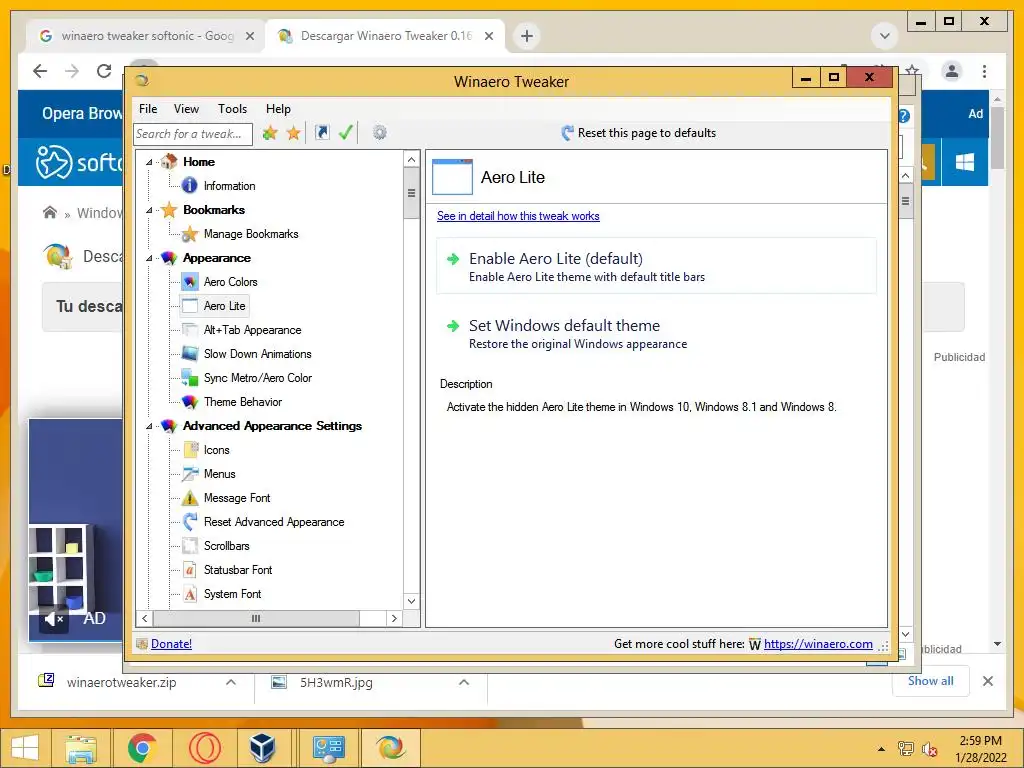Open Sync Metro/Aero Color tweak

tap(257, 378)
